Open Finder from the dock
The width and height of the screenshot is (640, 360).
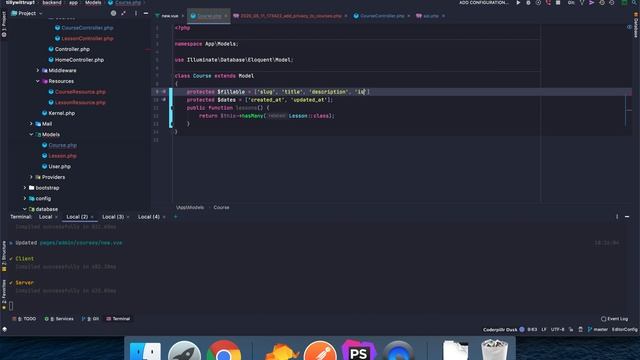tap(145, 351)
